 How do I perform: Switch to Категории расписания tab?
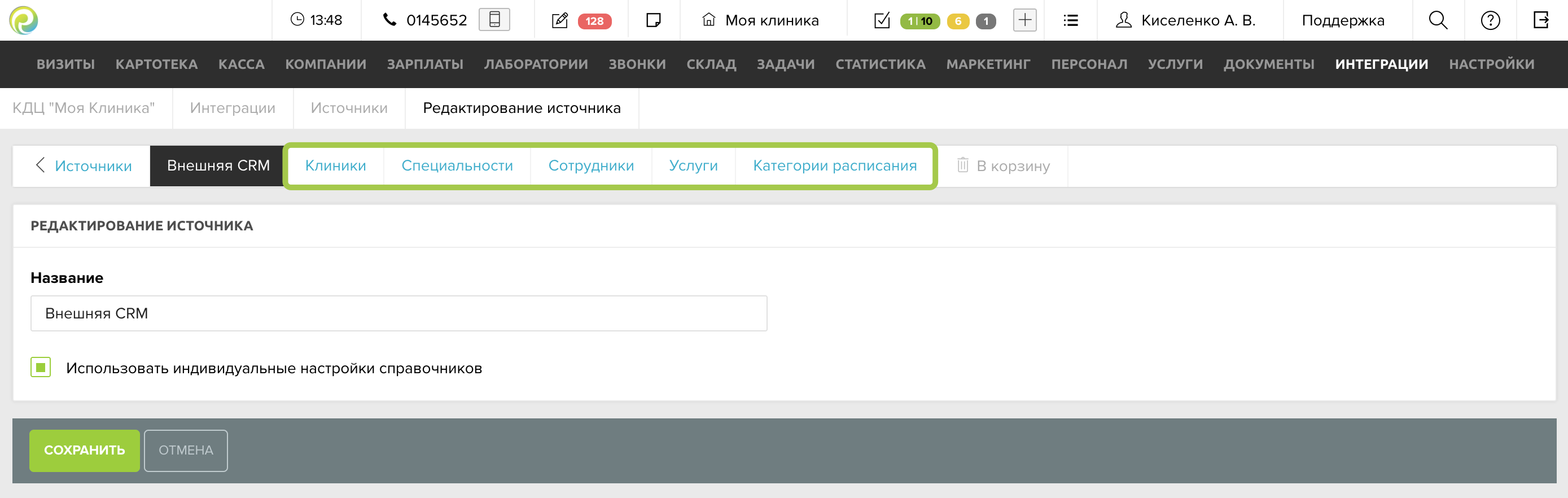tap(835, 165)
